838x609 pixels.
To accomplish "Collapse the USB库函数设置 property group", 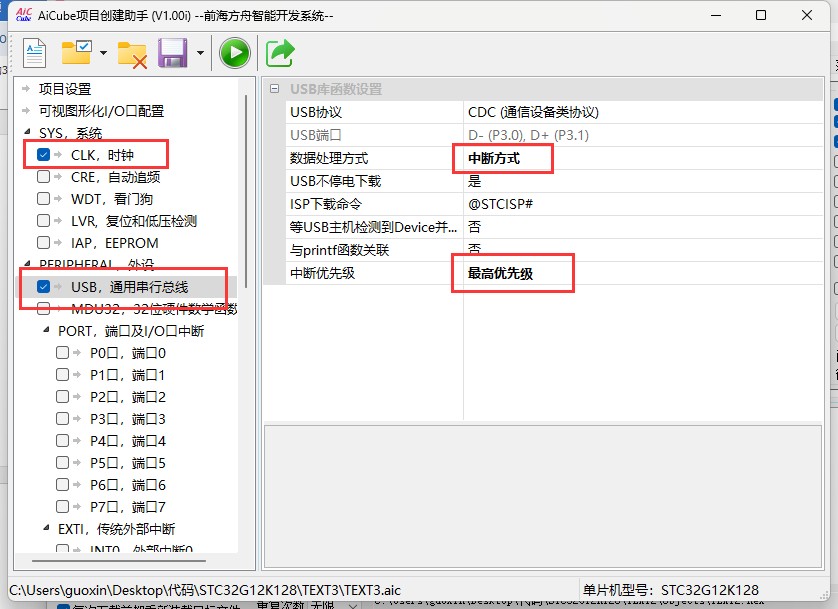I will tap(274, 89).
